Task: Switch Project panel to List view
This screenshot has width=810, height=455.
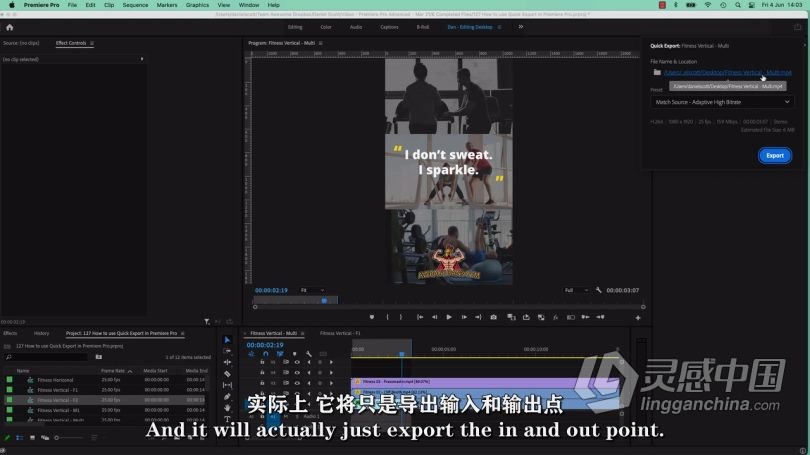Action: pos(20,437)
